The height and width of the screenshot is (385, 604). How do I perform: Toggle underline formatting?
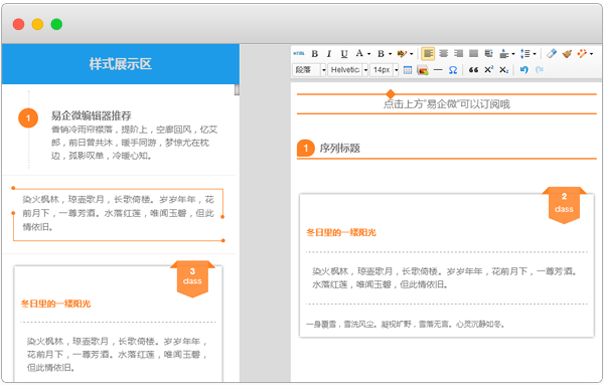click(x=344, y=54)
